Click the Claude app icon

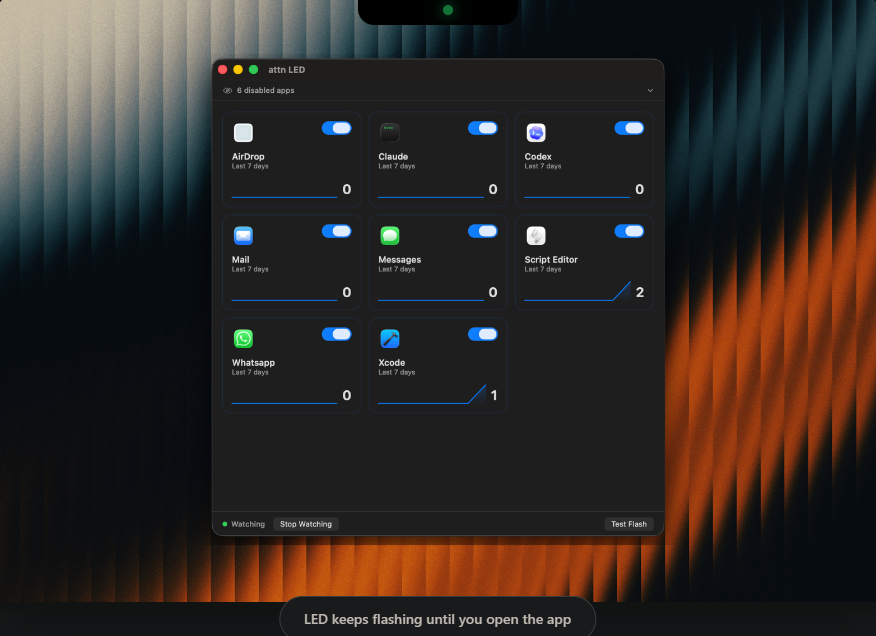click(389, 132)
